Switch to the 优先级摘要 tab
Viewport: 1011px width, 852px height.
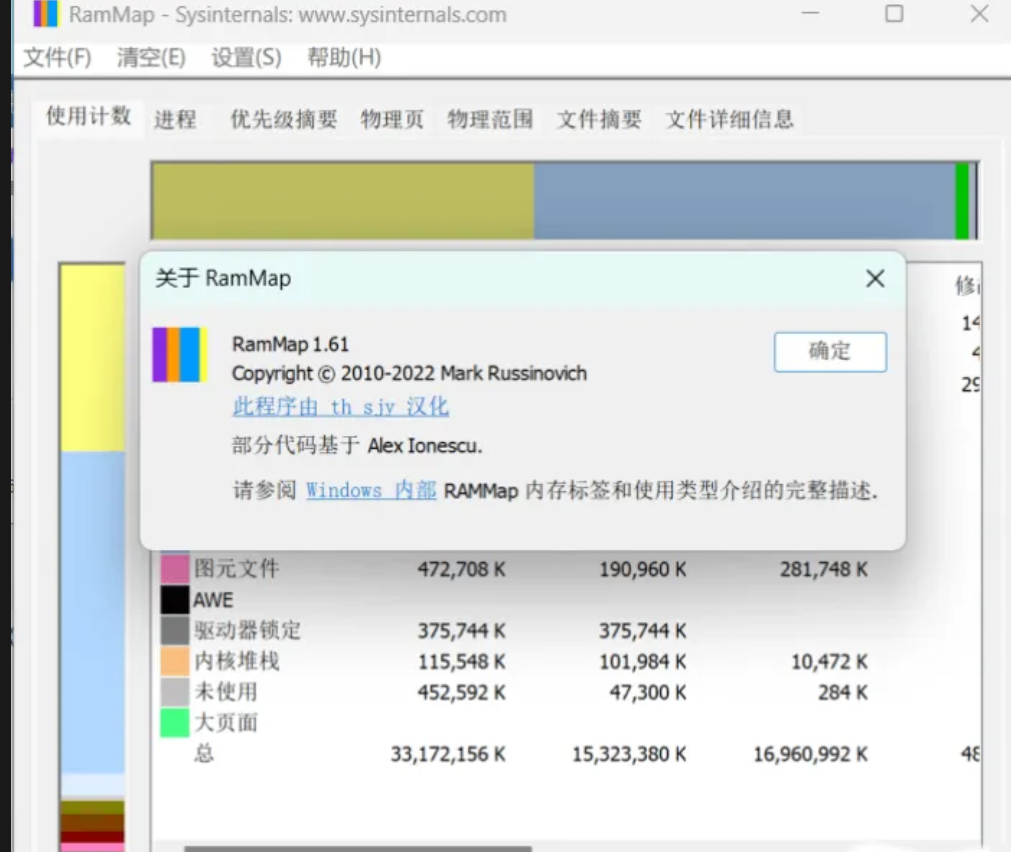(x=284, y=119)
